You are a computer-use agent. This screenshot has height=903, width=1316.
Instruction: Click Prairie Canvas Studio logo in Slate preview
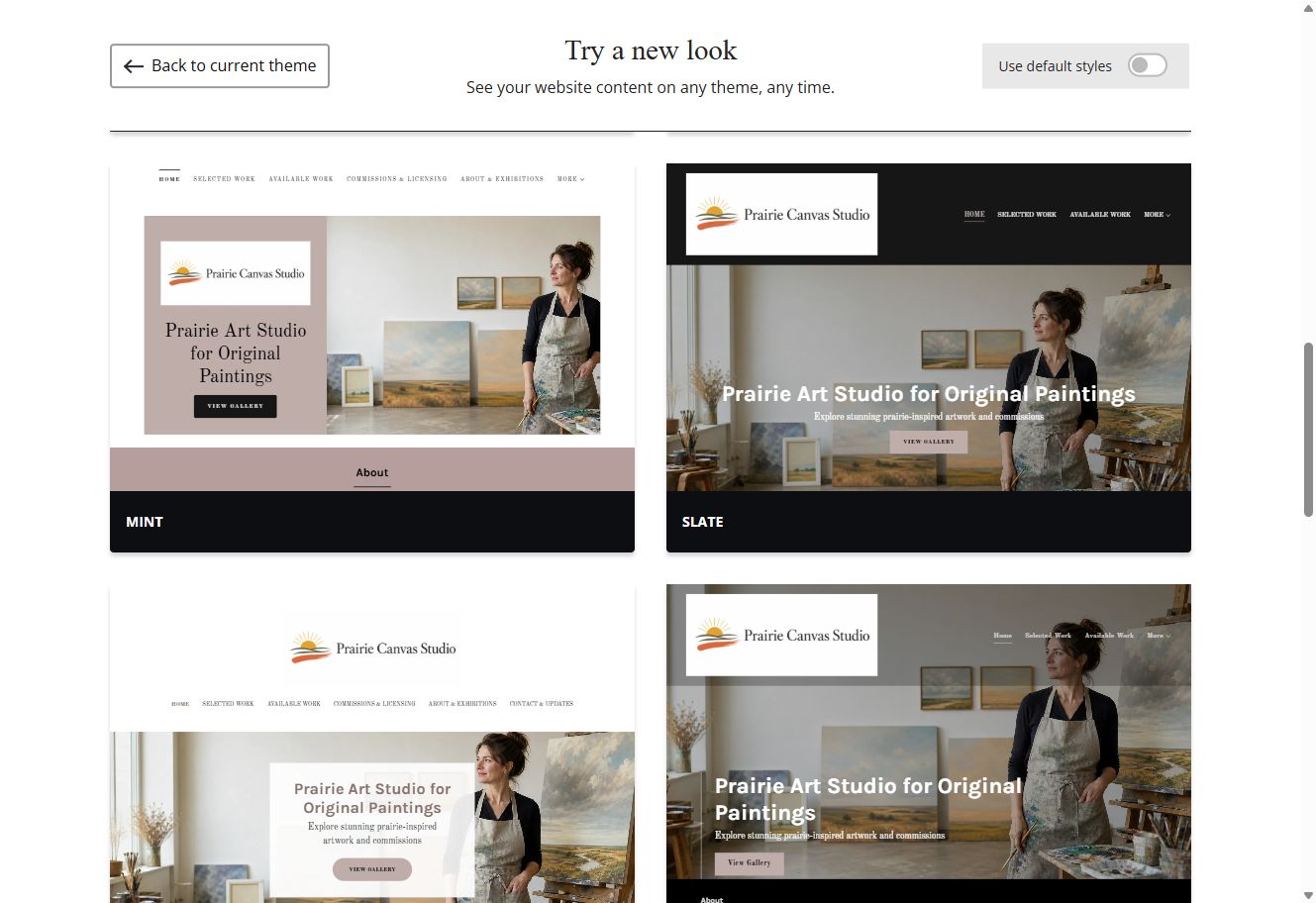[x=782, y=214]
